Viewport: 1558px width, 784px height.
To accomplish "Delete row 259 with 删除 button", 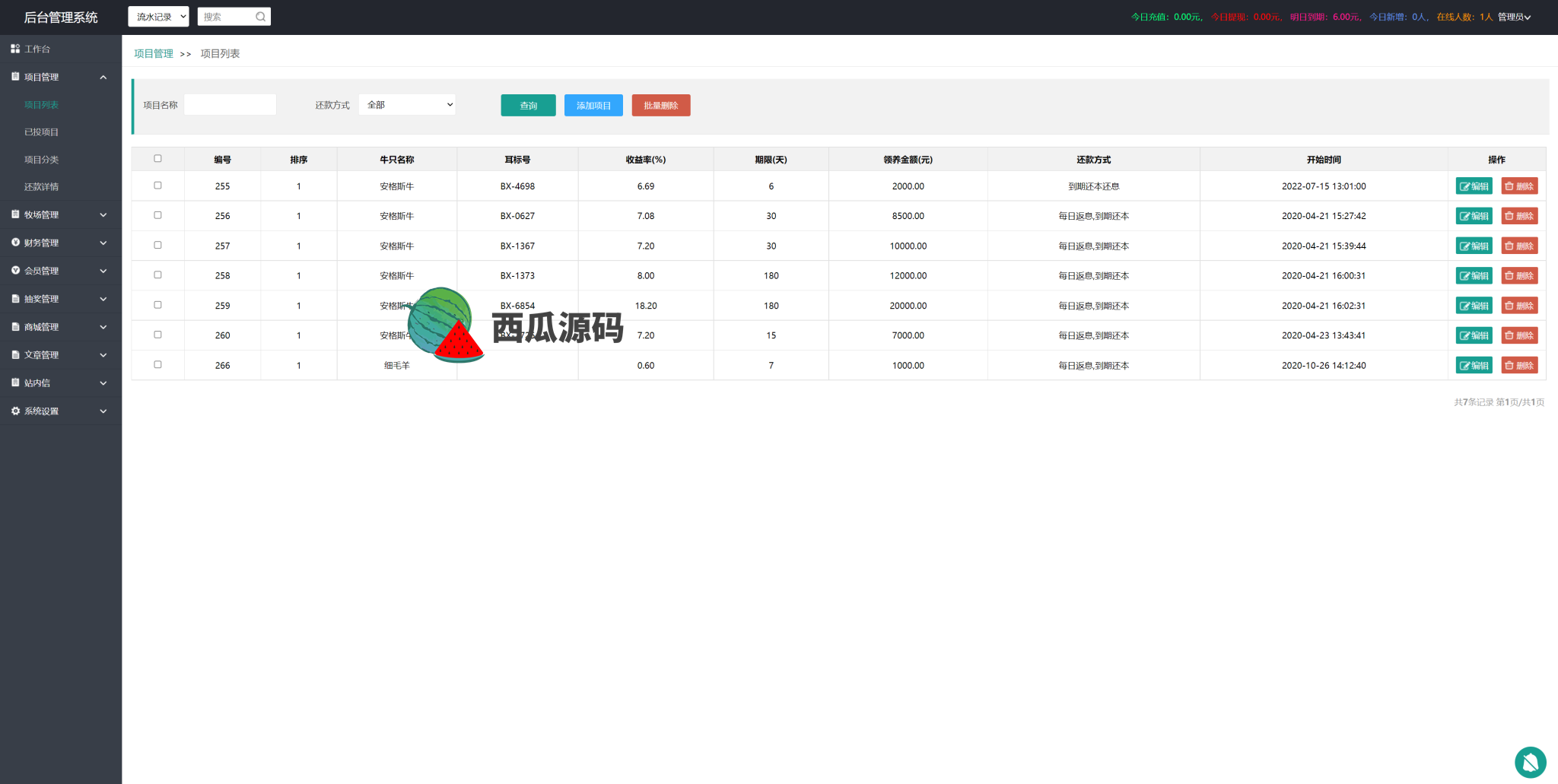I will 1519,306.
